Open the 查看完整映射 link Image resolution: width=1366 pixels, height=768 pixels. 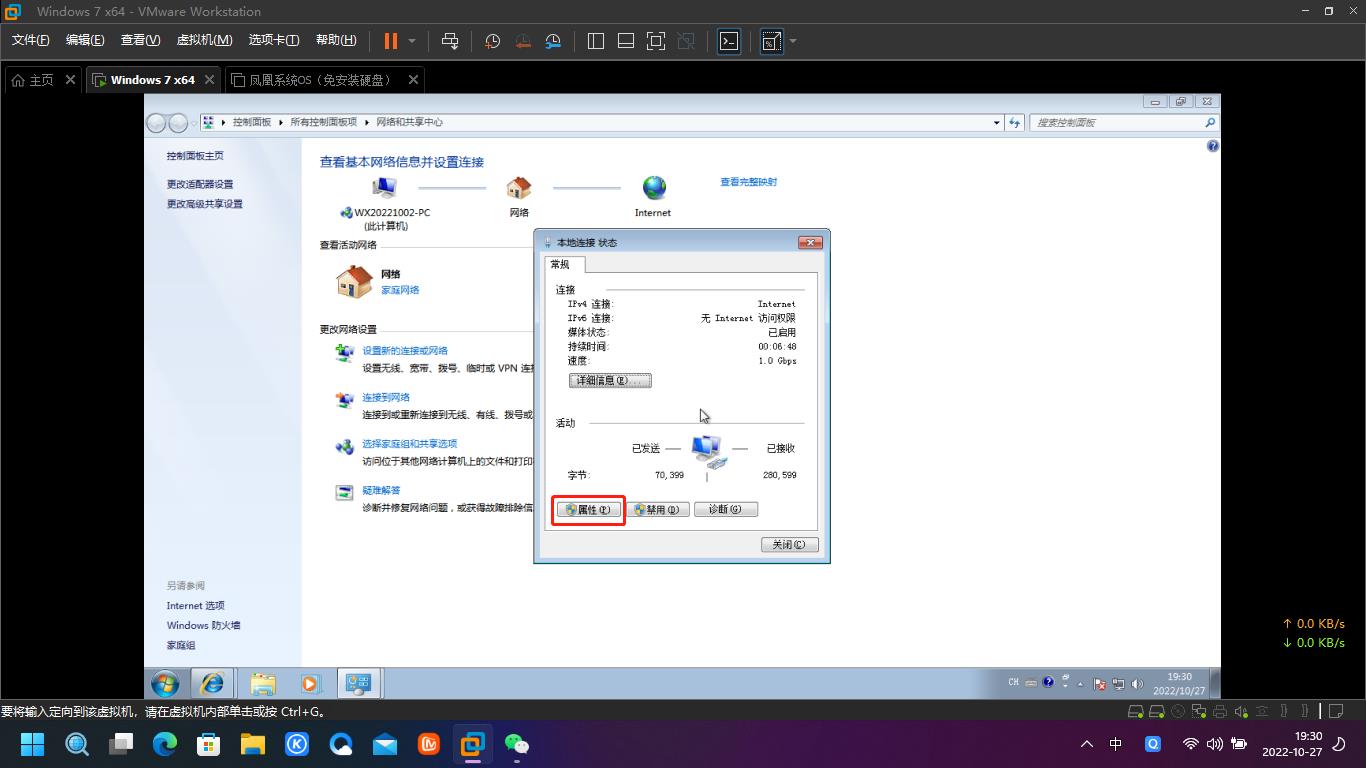pos(747,182)
